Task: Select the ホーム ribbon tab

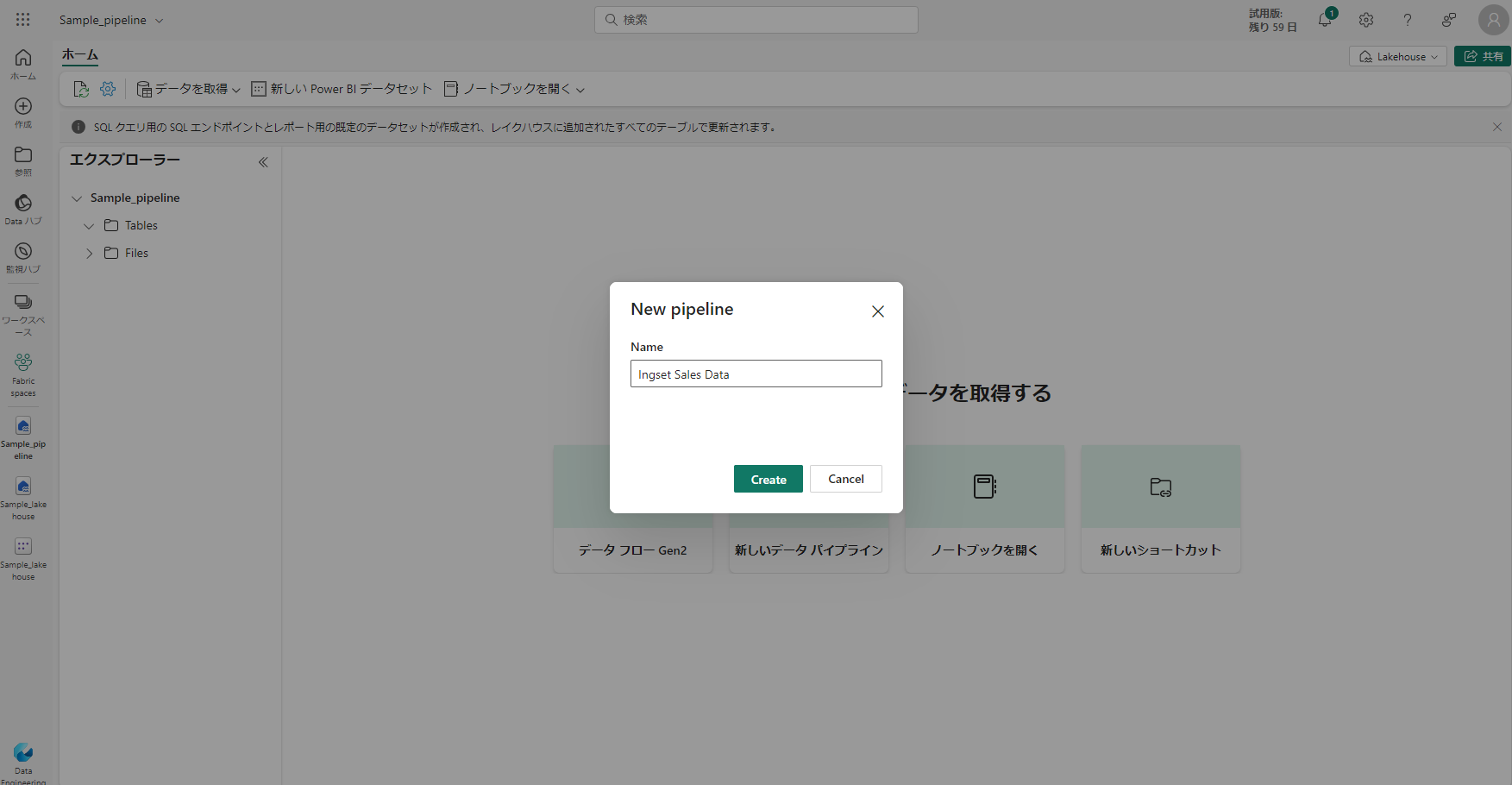Action: (x=80, y=55)
